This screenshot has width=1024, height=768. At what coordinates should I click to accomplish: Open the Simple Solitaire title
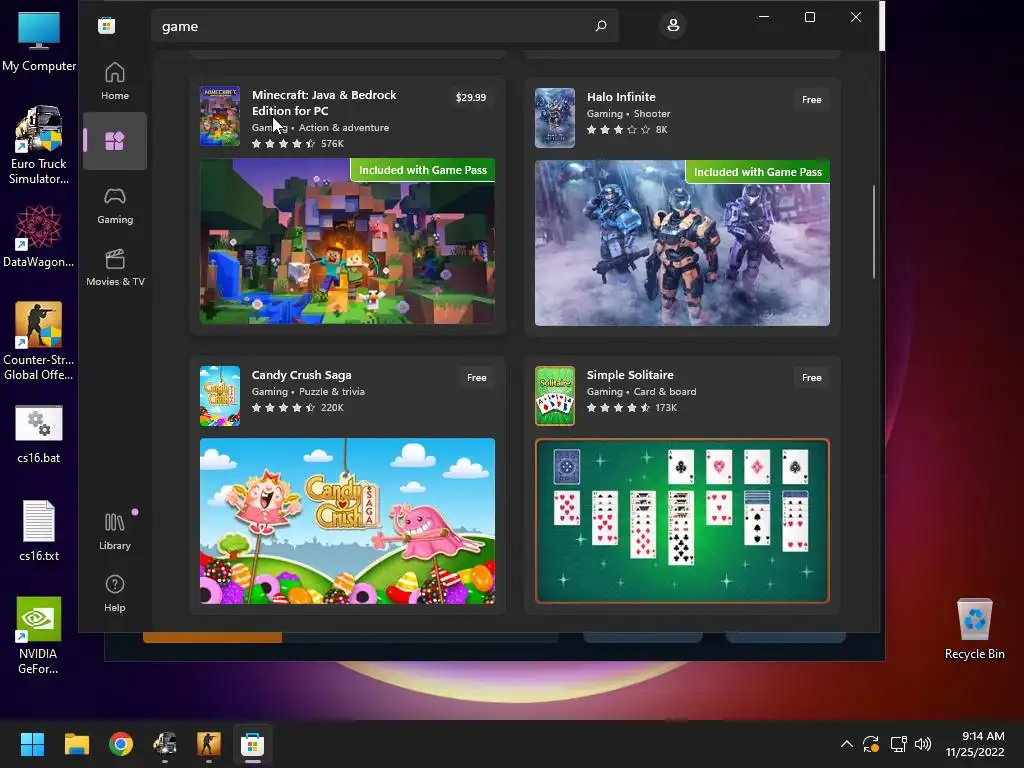pos(630,375)
